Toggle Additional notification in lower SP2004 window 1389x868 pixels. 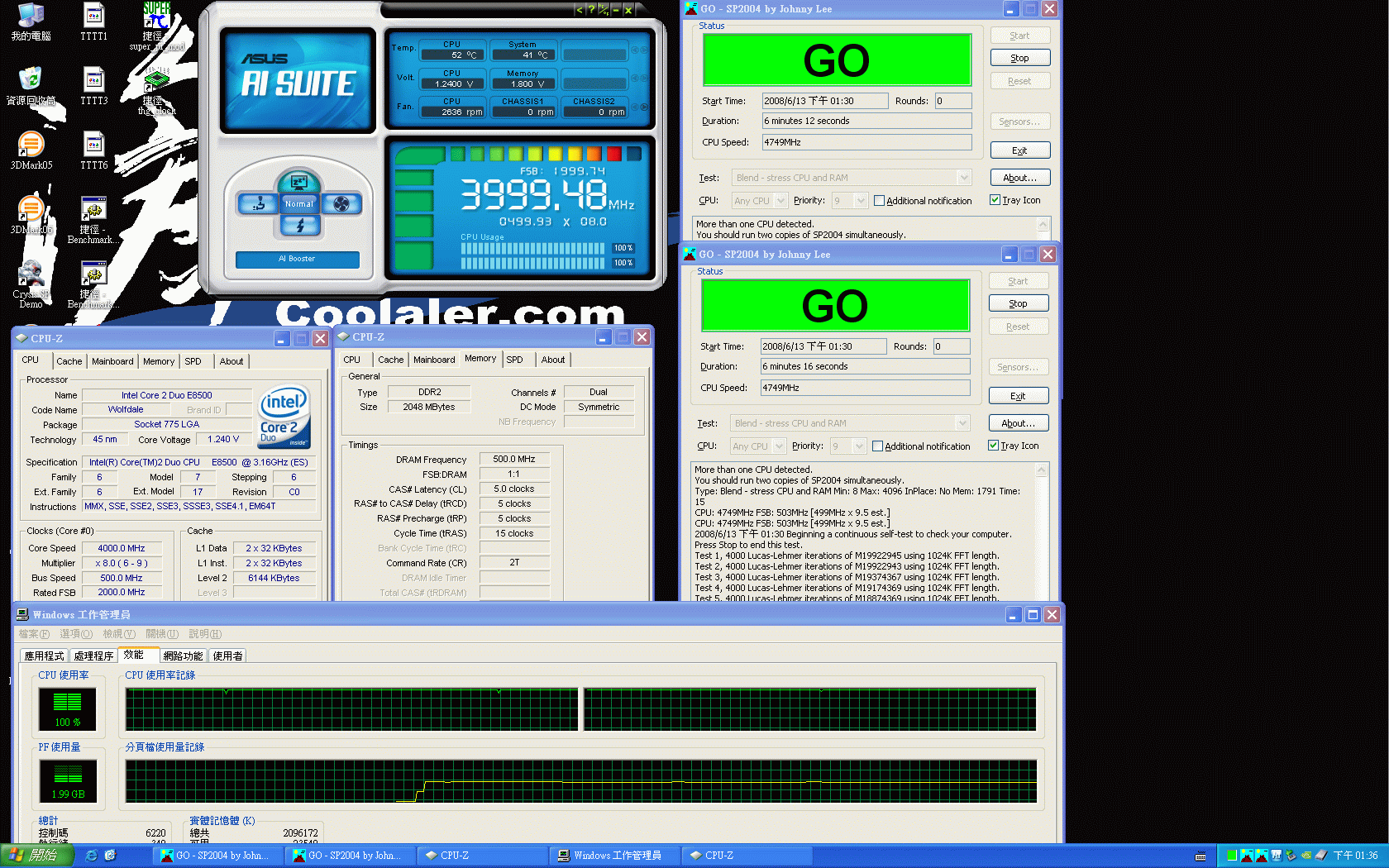click(877, 446)
